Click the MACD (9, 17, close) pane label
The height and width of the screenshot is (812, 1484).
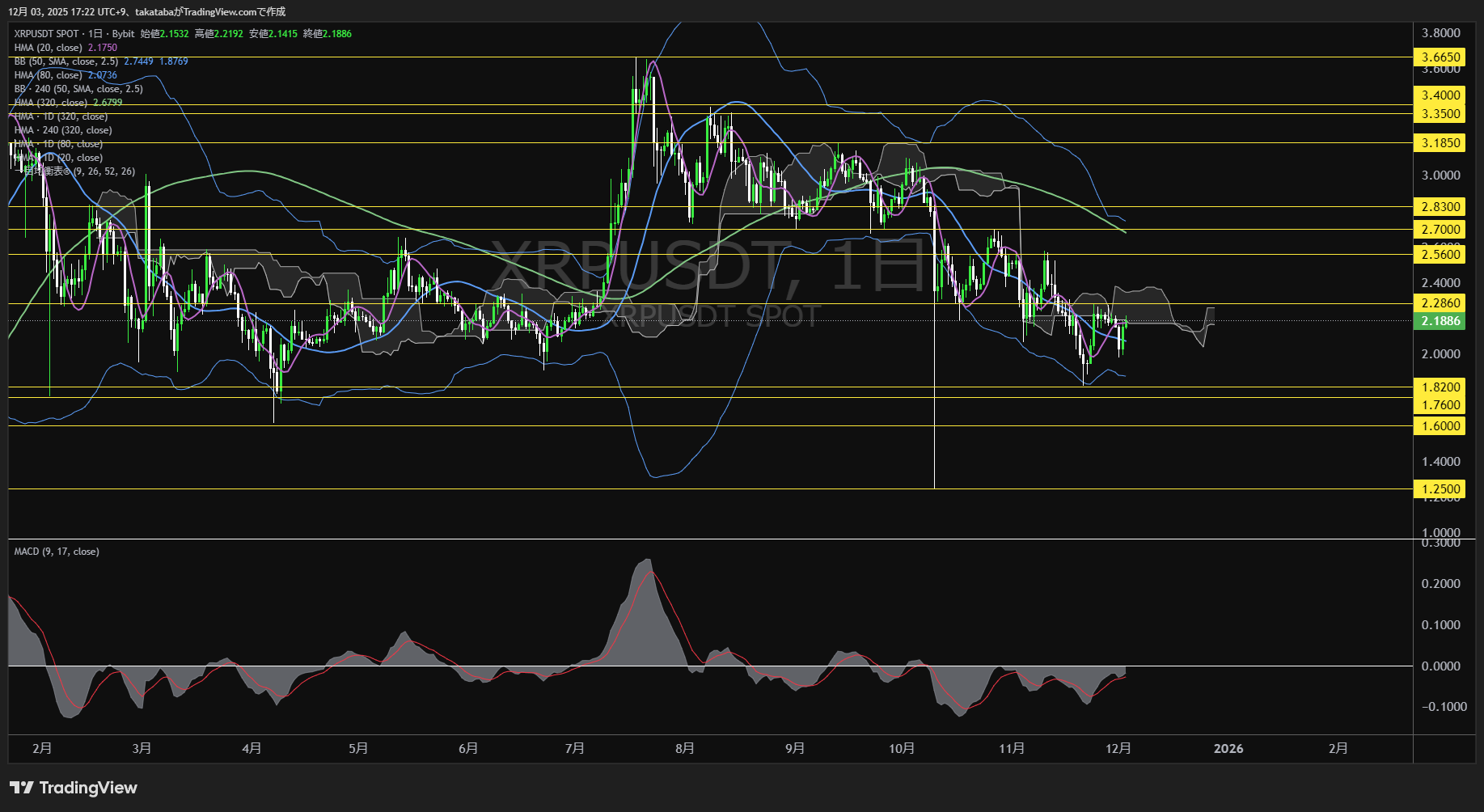point(55,551)
